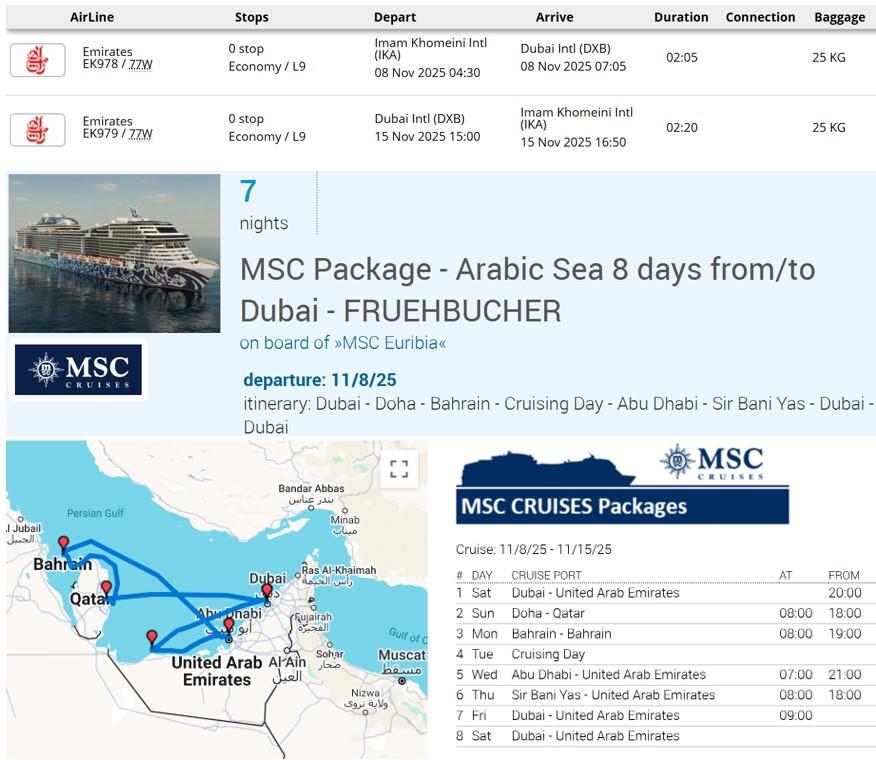
Task: Click the 77W aircraft code for EK978
Action: (141, 66)
